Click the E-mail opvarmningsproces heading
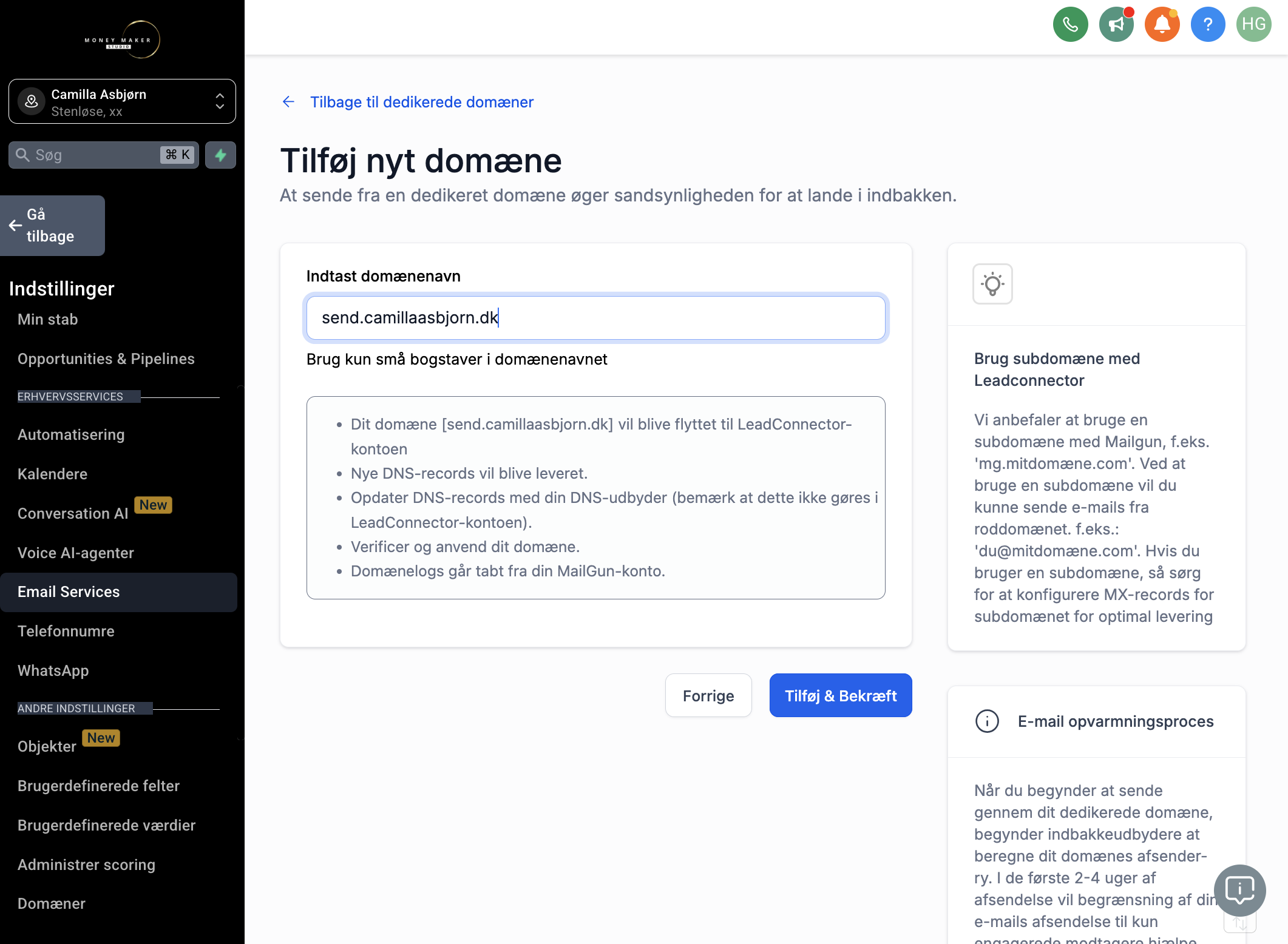 click(1116, 721)
